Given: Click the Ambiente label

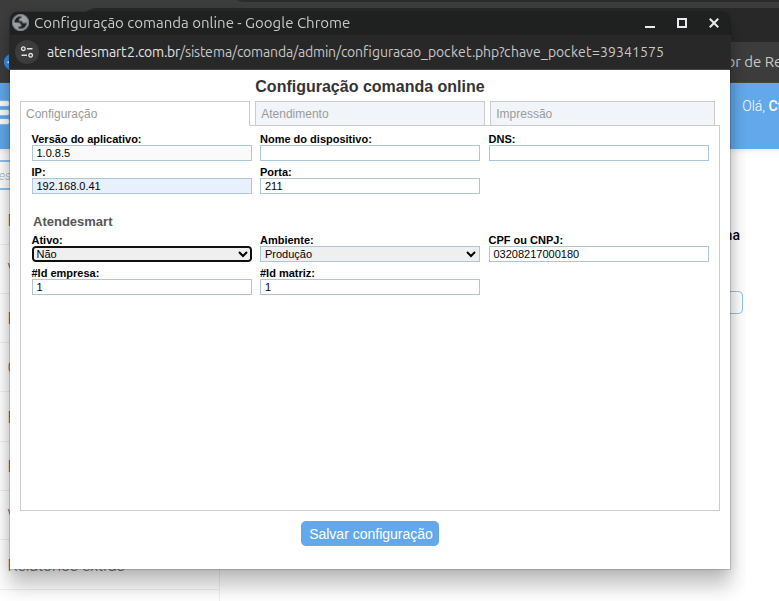Looking at the screenshot, I should [x=287, y=240].
